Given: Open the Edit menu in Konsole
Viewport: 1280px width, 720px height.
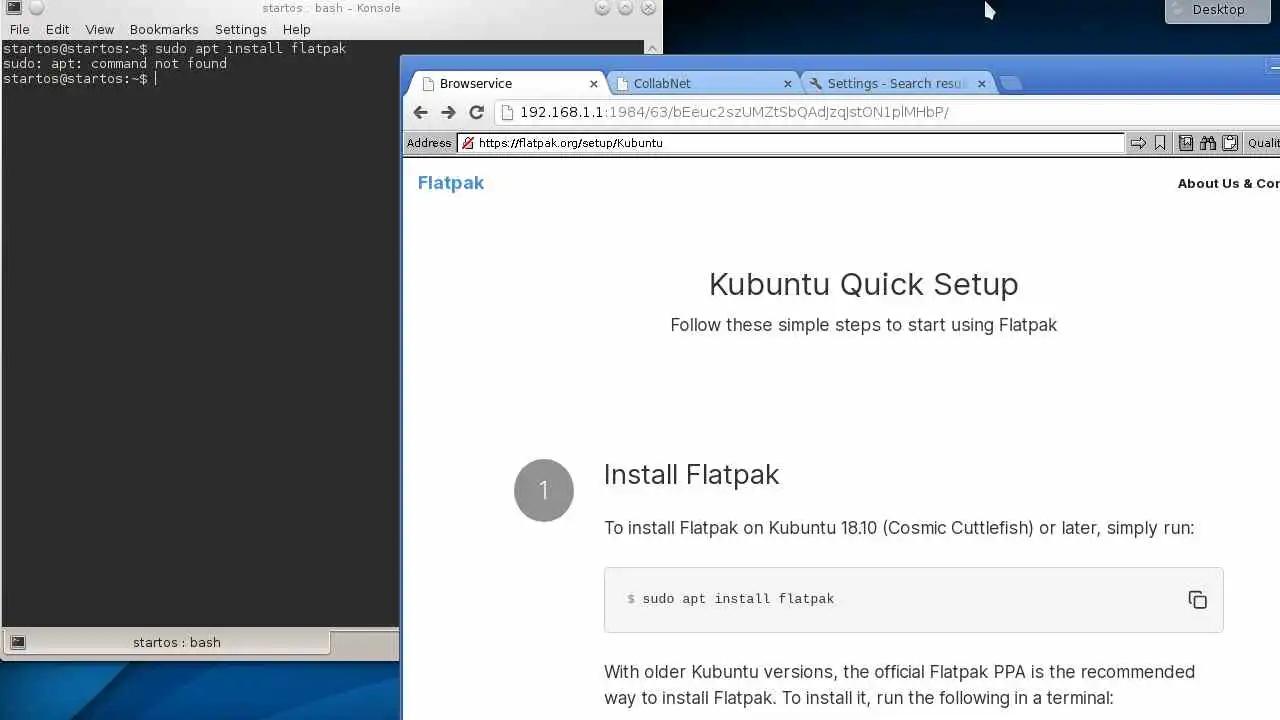Looking at the screenshot, I should (57, 29).
